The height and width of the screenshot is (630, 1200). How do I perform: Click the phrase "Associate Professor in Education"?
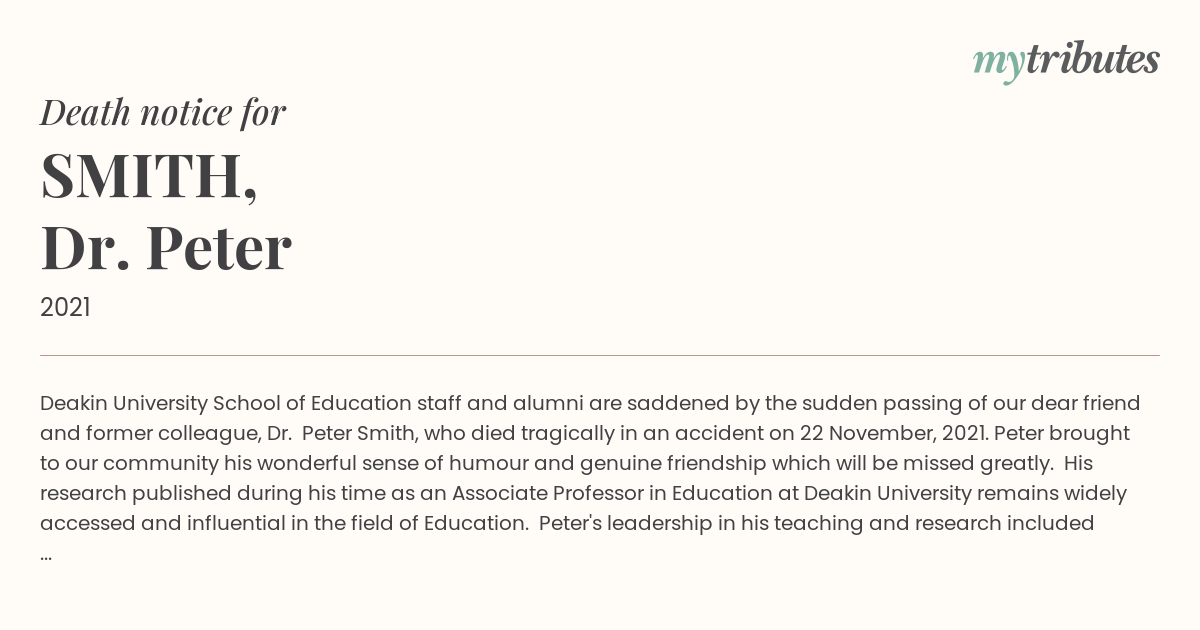(x=615, y=494)
